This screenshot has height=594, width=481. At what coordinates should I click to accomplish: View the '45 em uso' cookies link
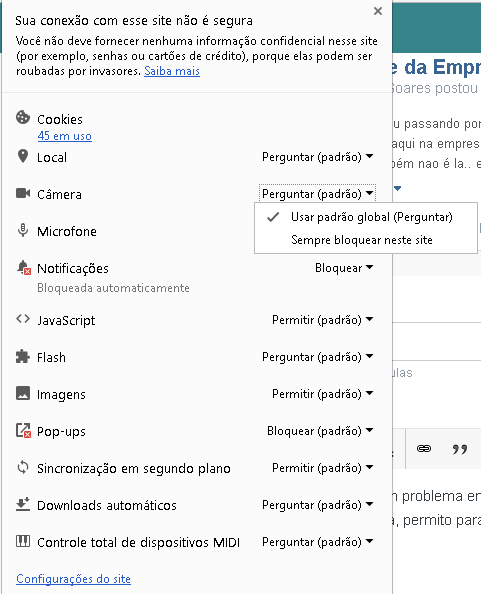64,136
